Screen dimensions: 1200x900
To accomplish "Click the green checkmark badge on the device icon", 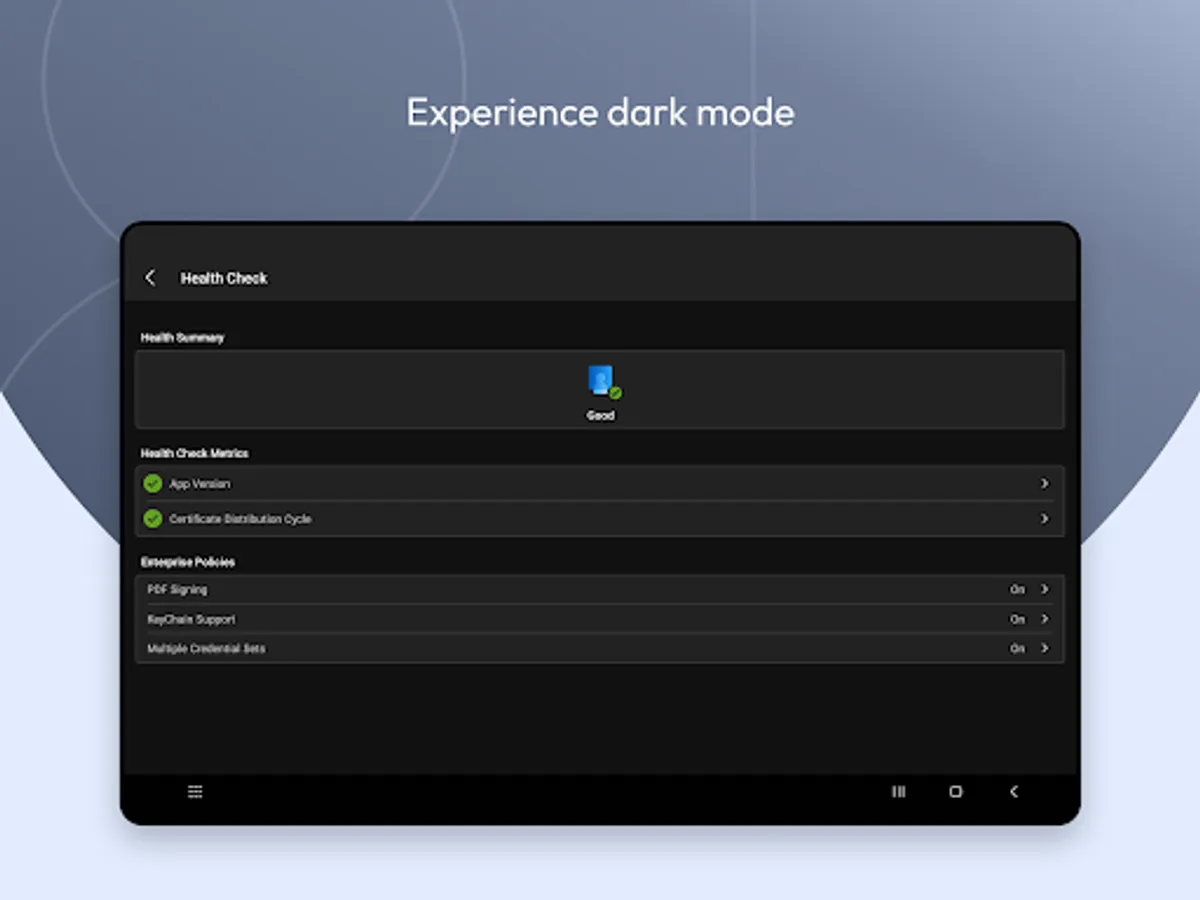I will click(x=614, y=392).
